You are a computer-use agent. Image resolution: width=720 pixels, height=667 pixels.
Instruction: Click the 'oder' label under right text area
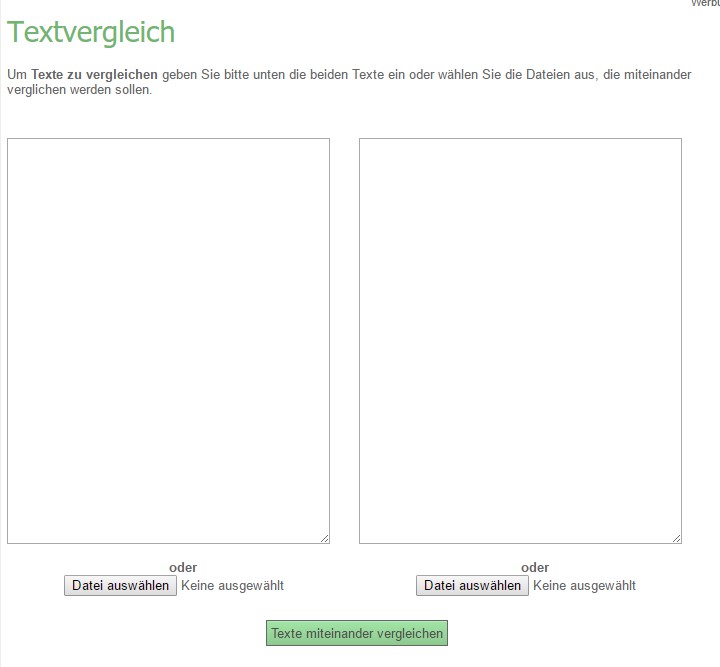[x=535, y=567]
